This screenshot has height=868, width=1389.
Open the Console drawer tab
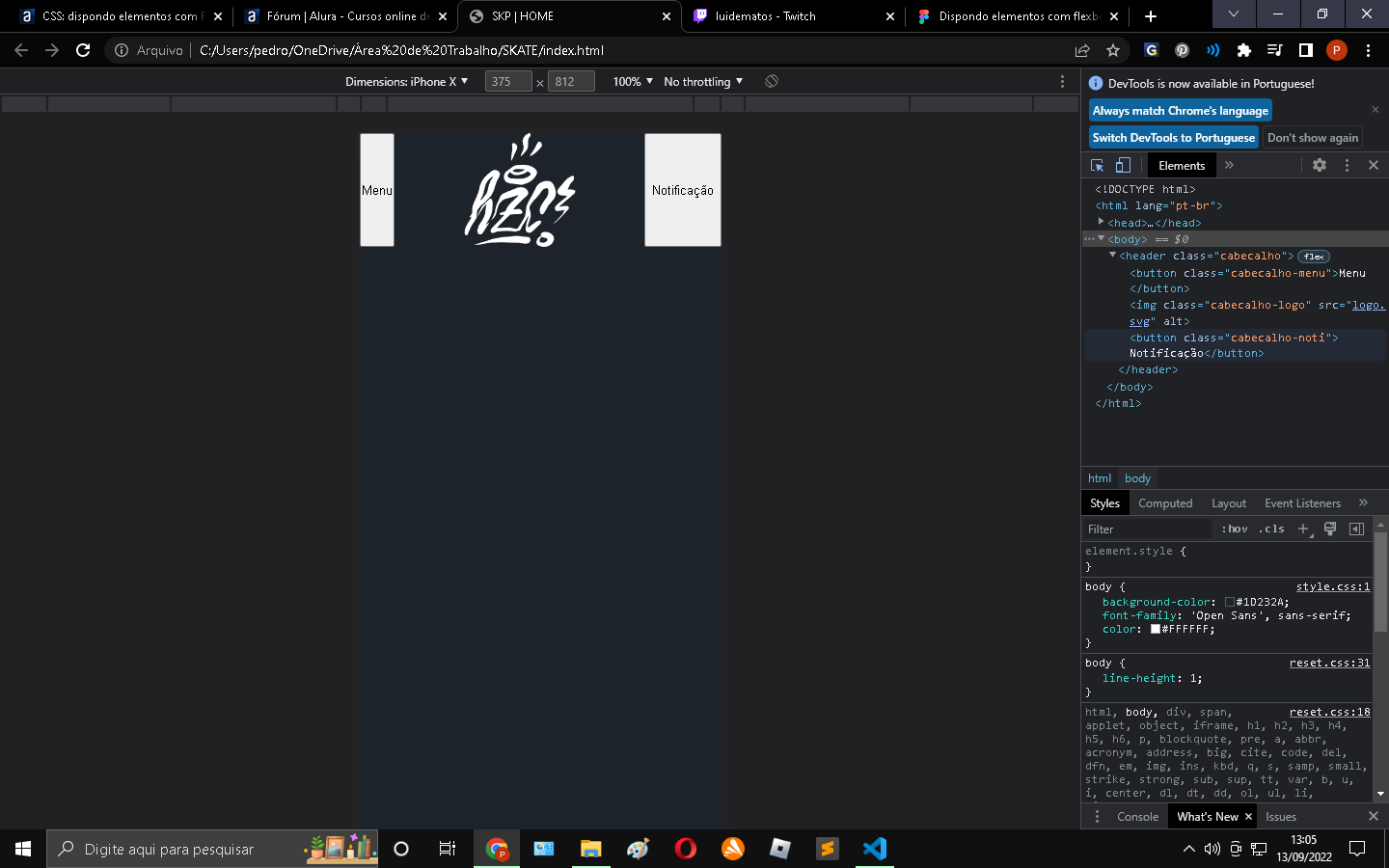[x=1137, y=816]
